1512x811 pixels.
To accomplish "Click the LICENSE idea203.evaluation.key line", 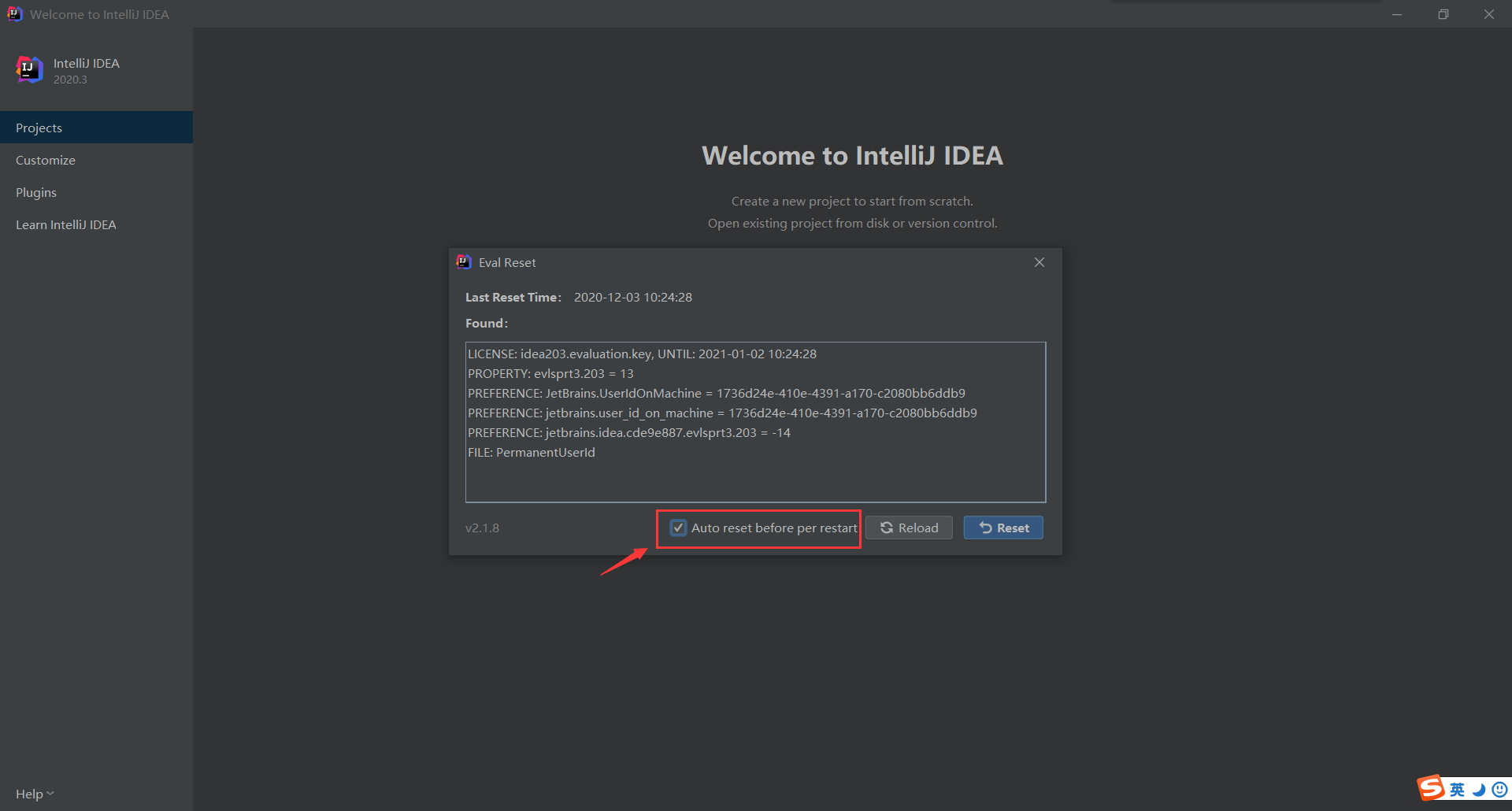I will click(x=642, y=354).
